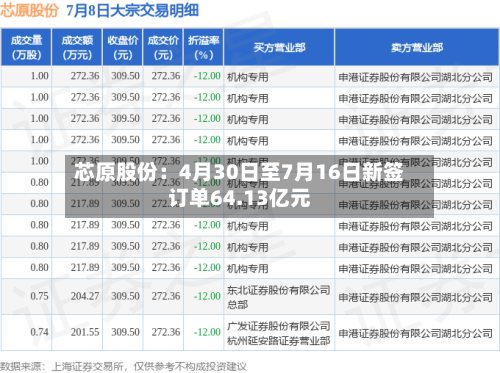Click the 广发证券 杭州延安路证券营业部 buyer cell

279,333
